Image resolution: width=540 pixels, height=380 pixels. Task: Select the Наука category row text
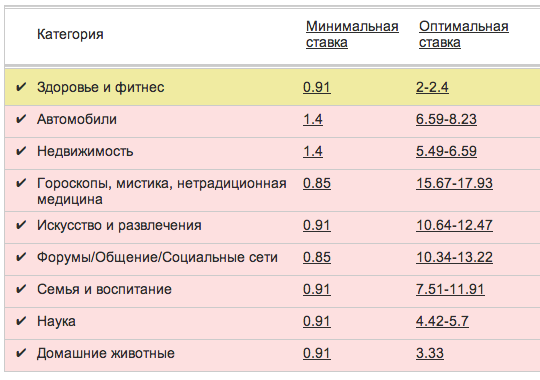pyautogui.click(x=56, y=321)
